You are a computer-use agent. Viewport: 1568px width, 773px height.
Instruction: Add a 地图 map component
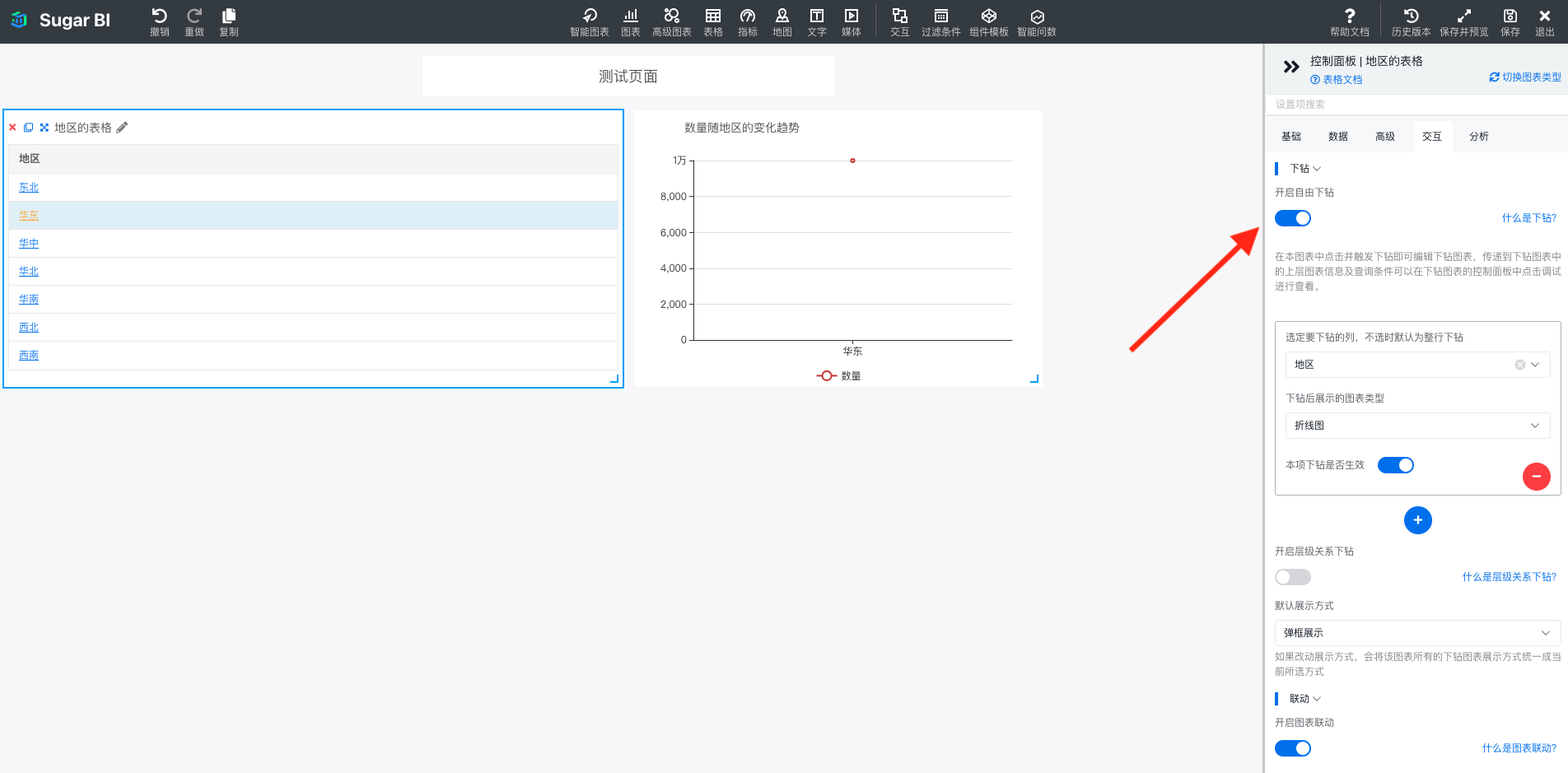tap(782, 22)
